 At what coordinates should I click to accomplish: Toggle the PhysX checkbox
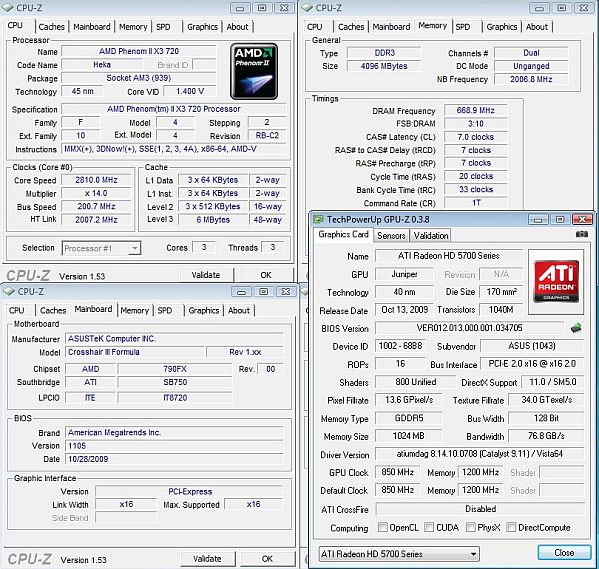(x=471, y=527)
